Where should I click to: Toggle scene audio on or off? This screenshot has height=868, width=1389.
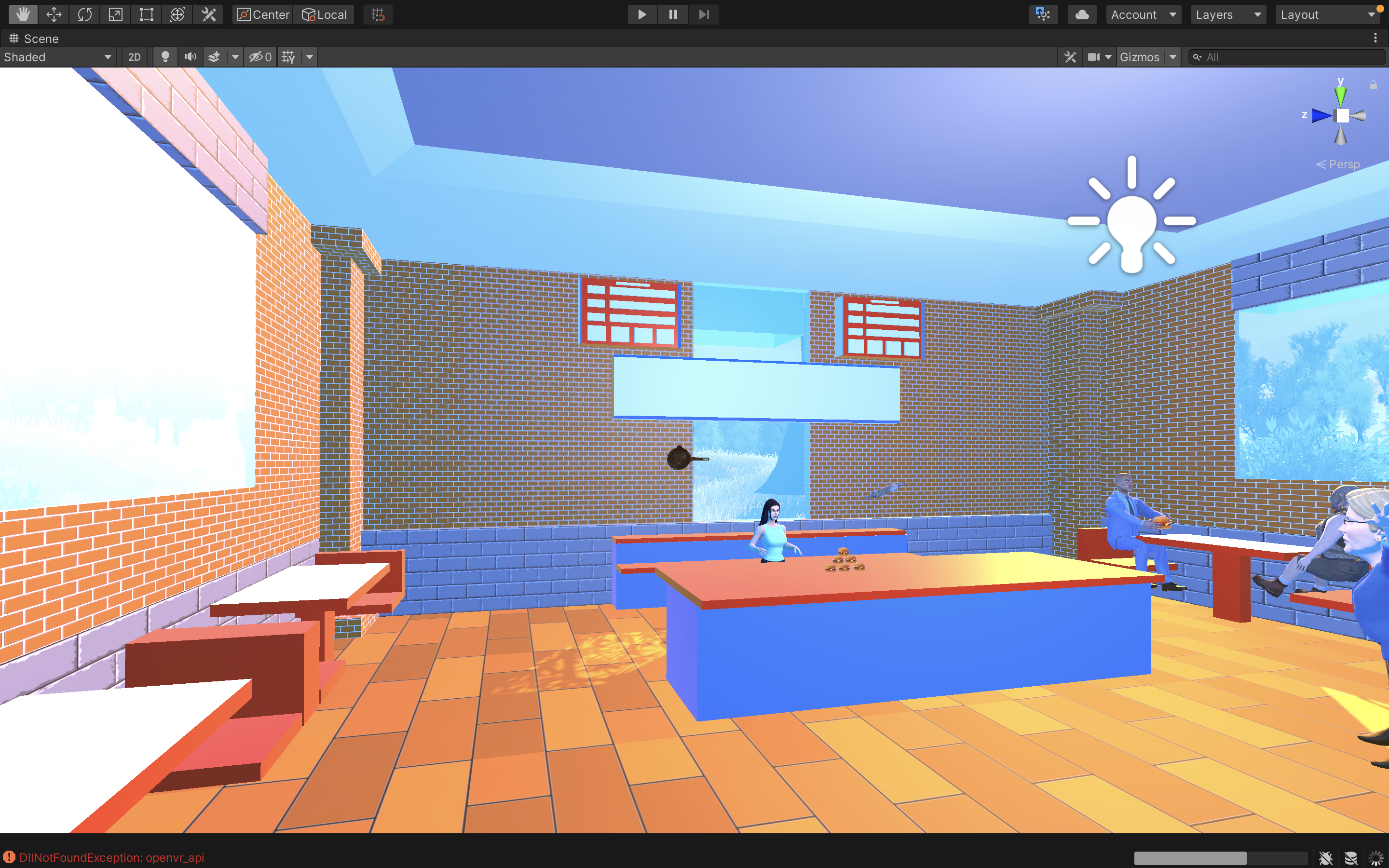(190, 57)
